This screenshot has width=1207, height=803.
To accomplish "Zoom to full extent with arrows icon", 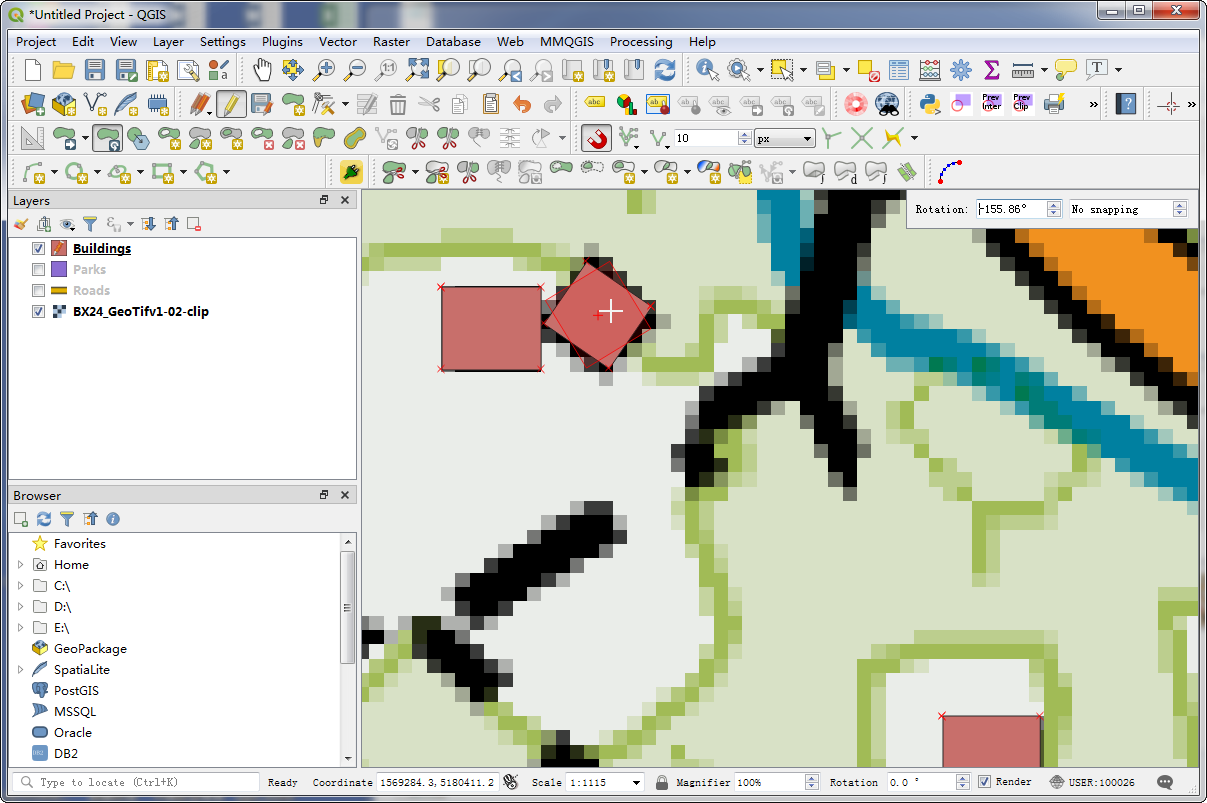I will point(417,70).
